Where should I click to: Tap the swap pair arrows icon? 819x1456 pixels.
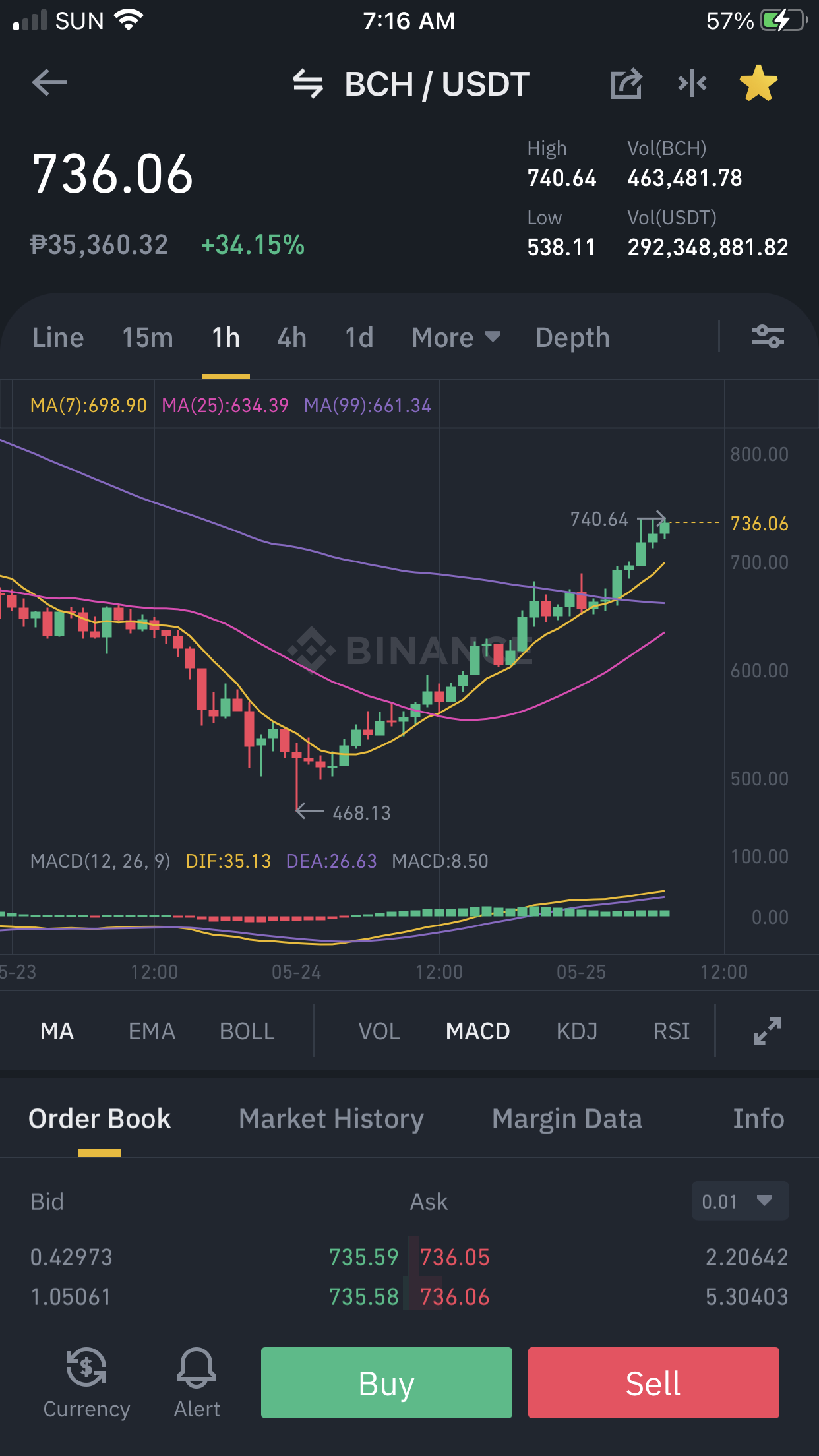pyautogui.click(x=308, y=84)
